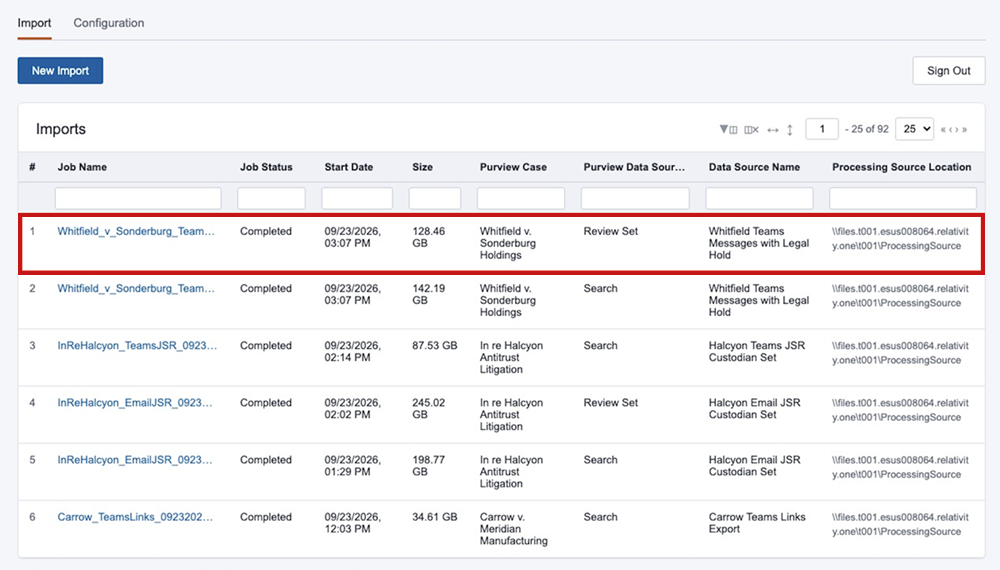Viewport: 1000px width, 570px height.
Task: Click 'Completed' status in row 6
Action: (x=266, y=517)
